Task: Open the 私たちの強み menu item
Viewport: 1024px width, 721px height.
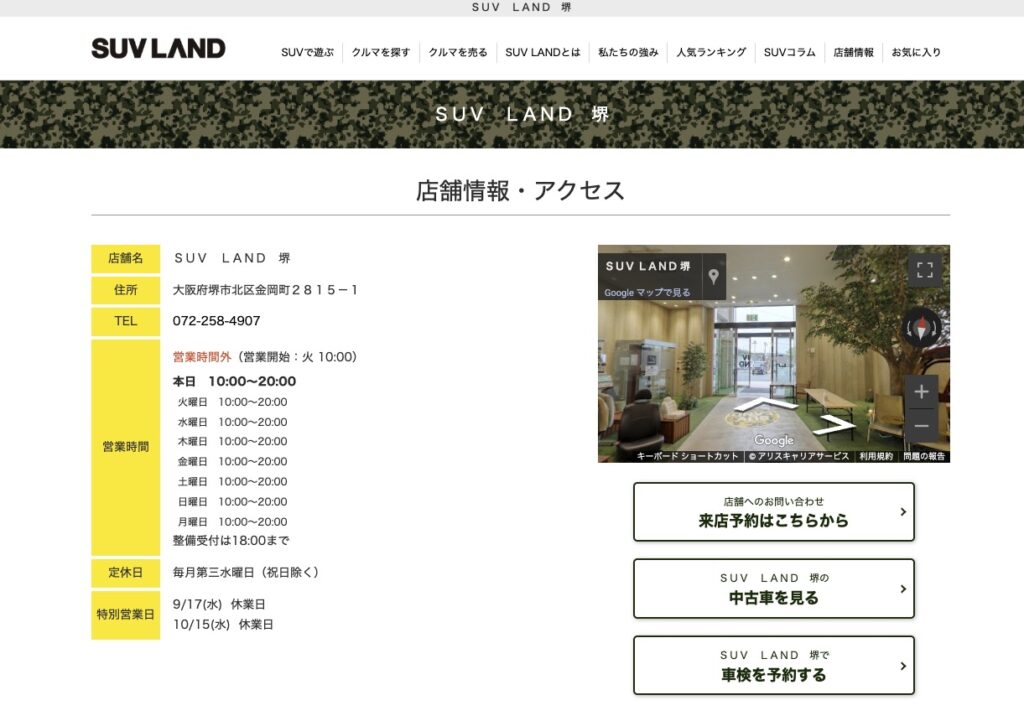Action: pyautogui.click(x=628, y=52)
